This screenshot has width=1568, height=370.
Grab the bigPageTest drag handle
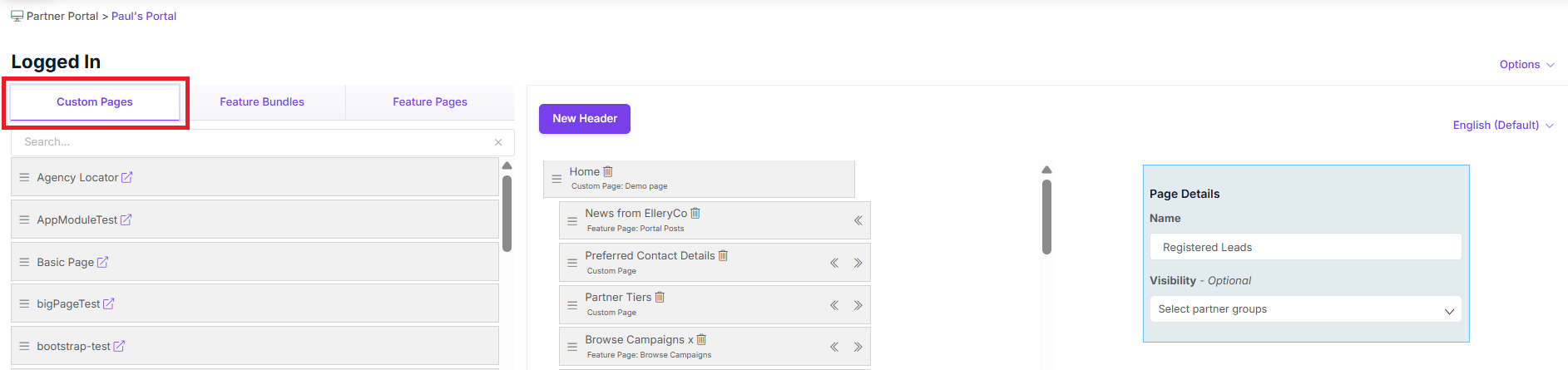pos(24,303)
